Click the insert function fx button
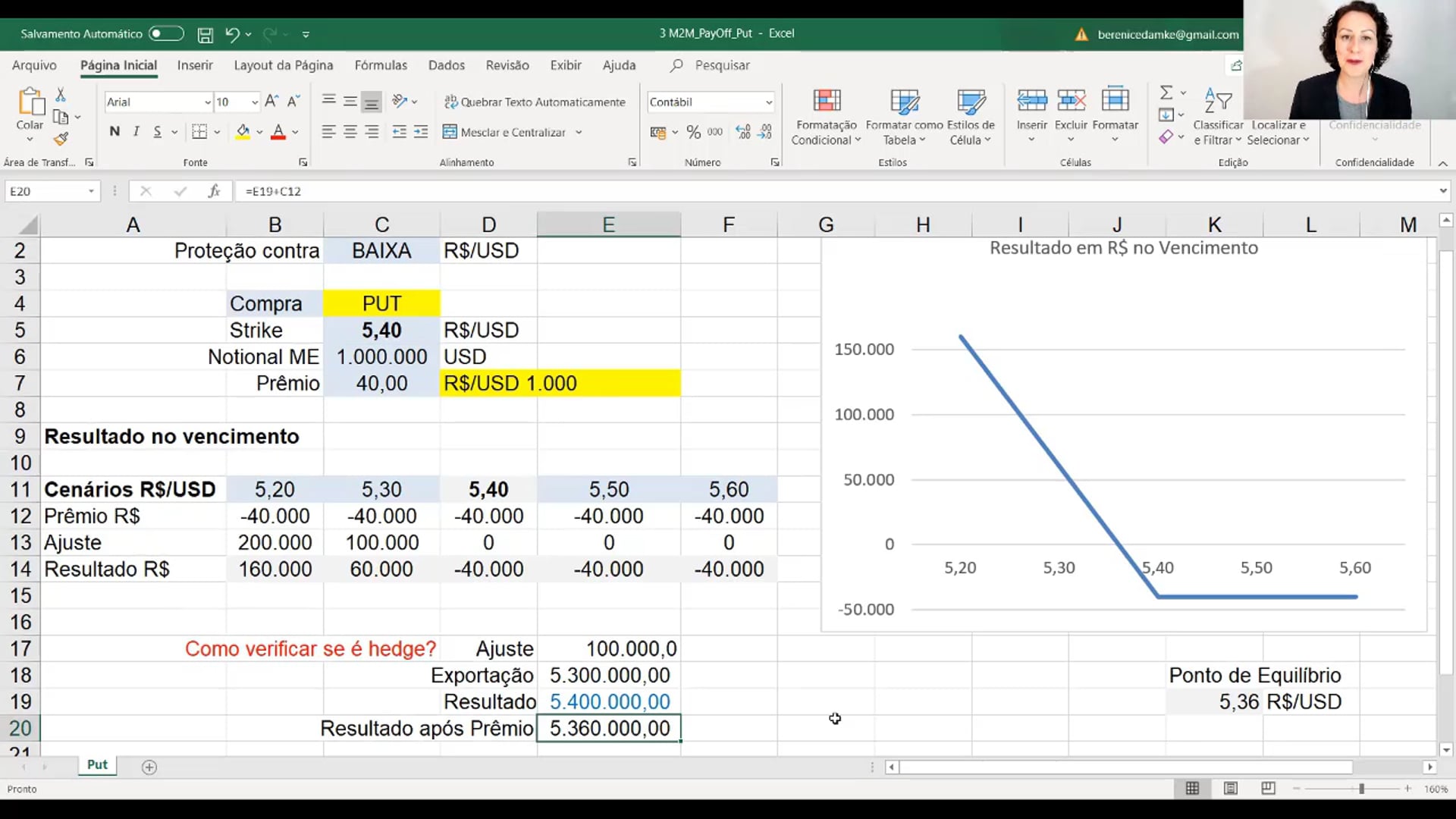Screen dimensions: 1456x819 (x=214, y=191)
